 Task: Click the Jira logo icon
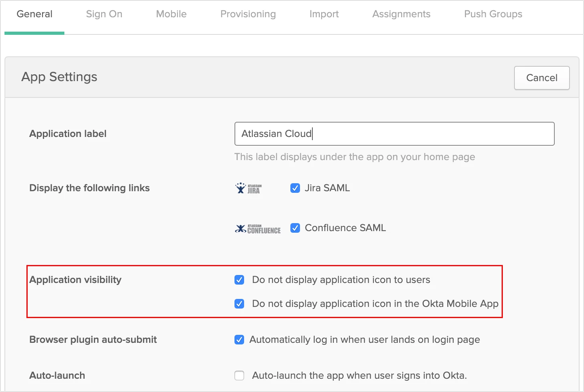tap(248, 188)
